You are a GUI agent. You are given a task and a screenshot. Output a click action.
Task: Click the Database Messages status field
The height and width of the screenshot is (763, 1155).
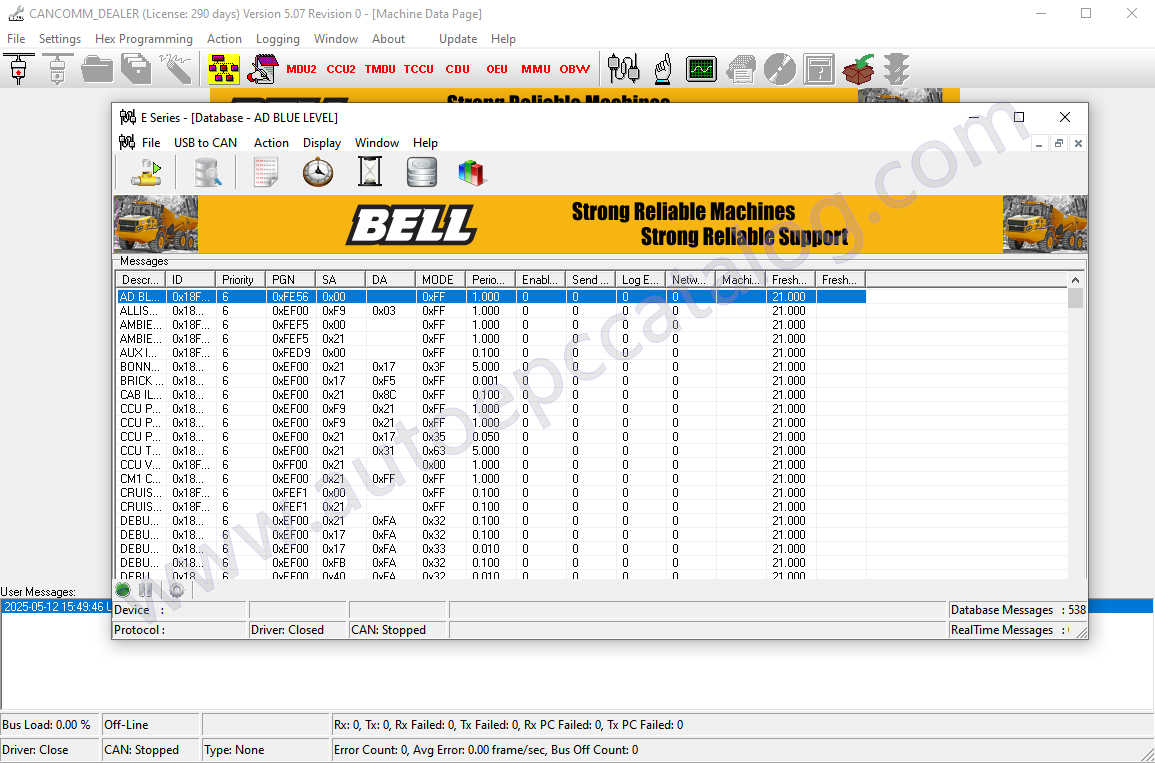1017,610
